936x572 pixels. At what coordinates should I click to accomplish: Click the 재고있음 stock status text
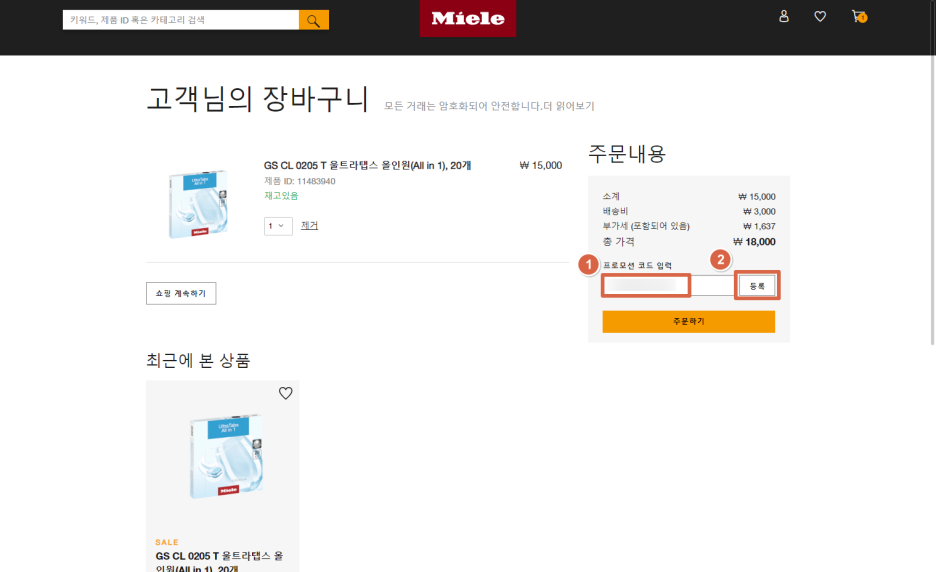pyautogui.click(x=281, y=196)
